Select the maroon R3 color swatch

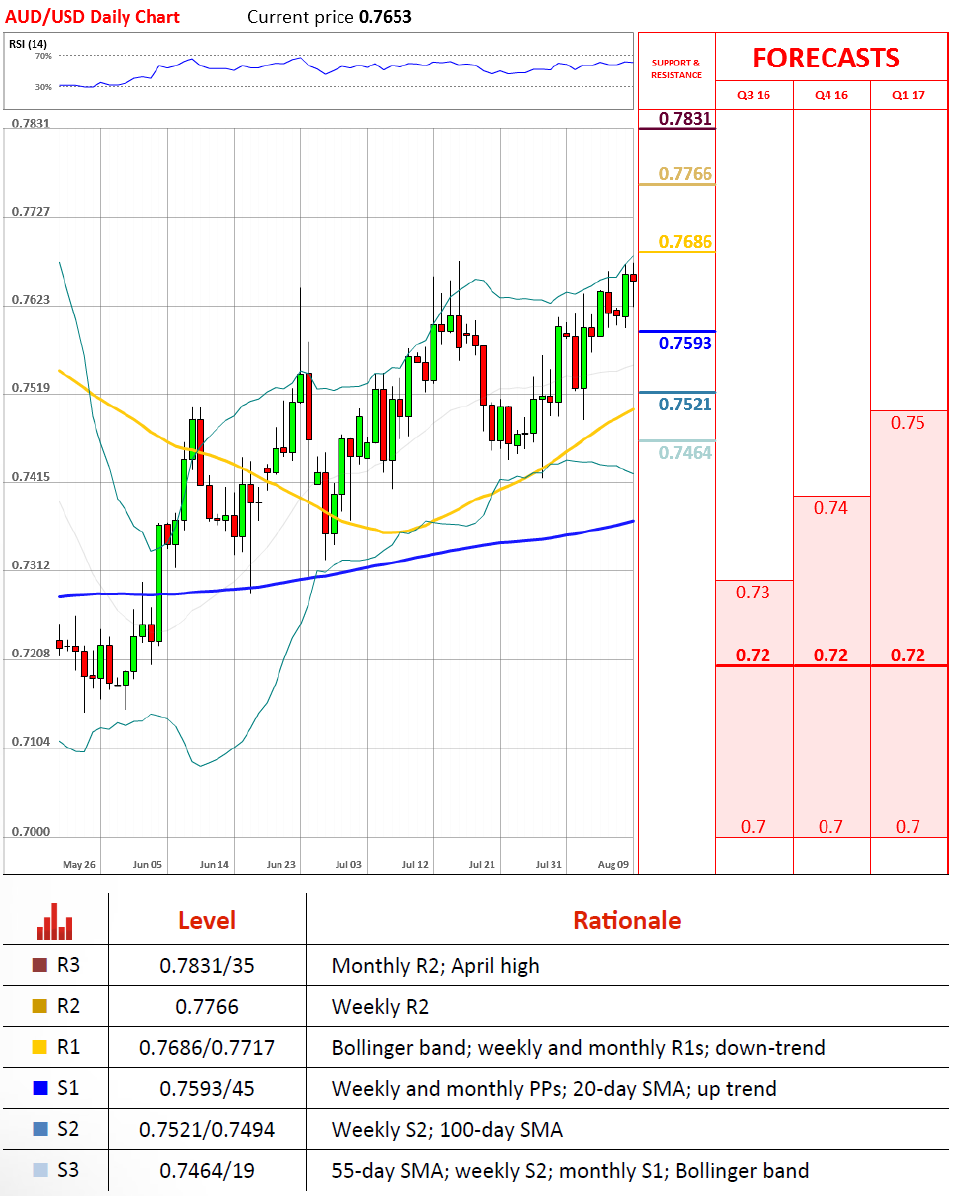[x=39, y=966]
